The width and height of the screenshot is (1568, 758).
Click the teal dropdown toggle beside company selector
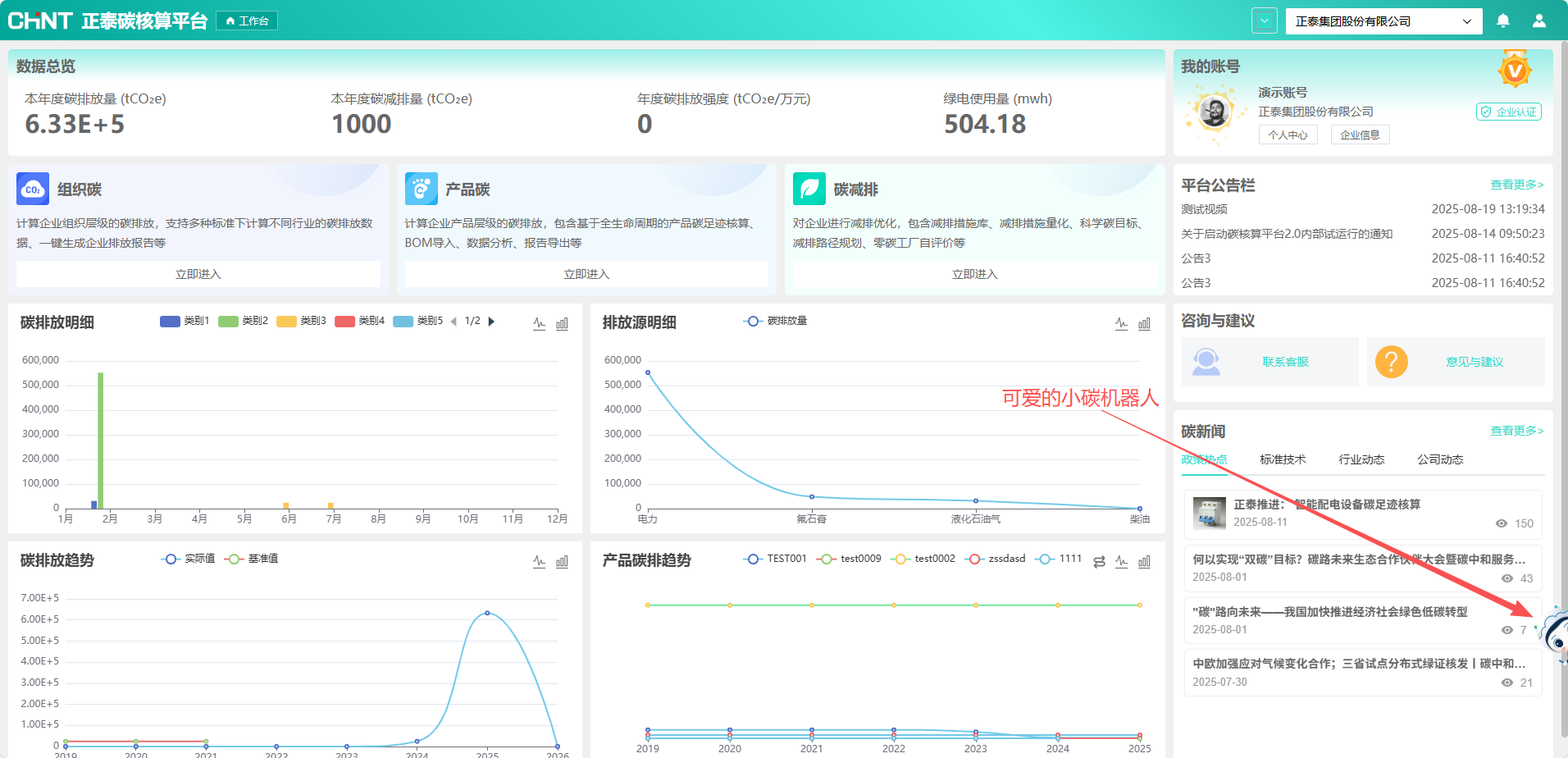point(1265,21)
